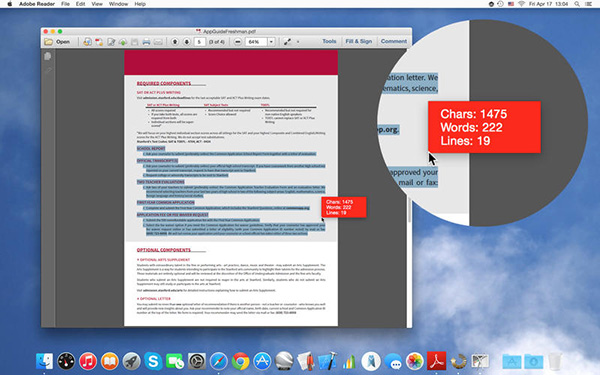Open the Adobe Reader menu
Viewport: 600px width, 375px height.
[37, 4]
